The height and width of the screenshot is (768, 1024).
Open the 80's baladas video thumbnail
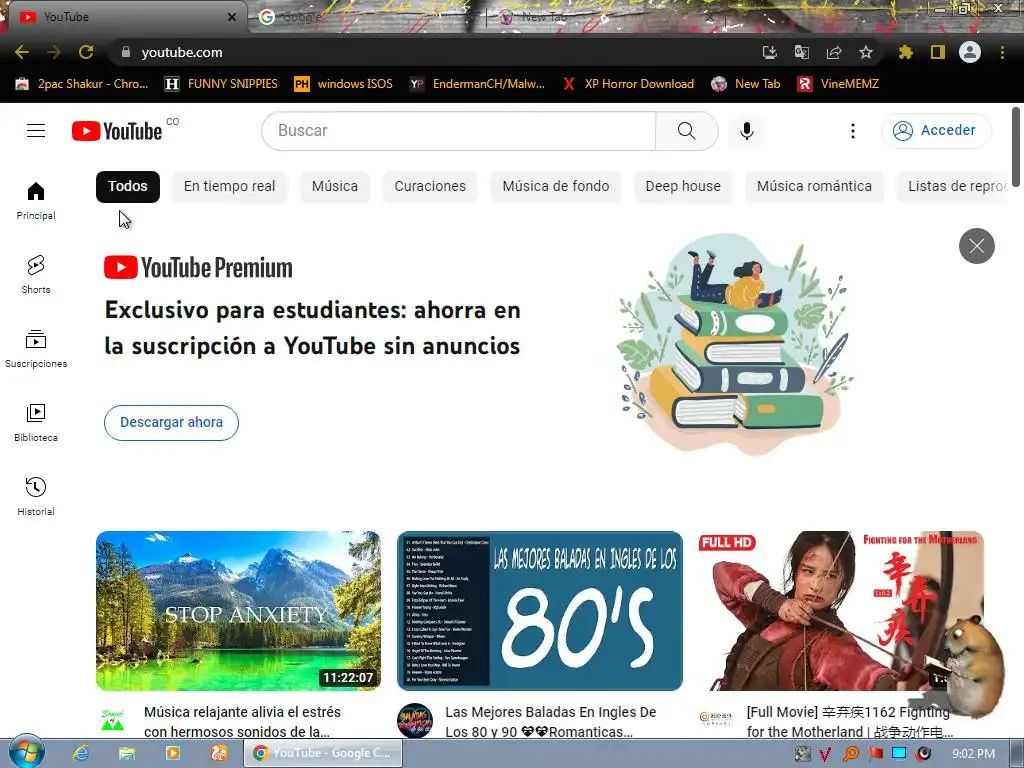coord(540,611)
